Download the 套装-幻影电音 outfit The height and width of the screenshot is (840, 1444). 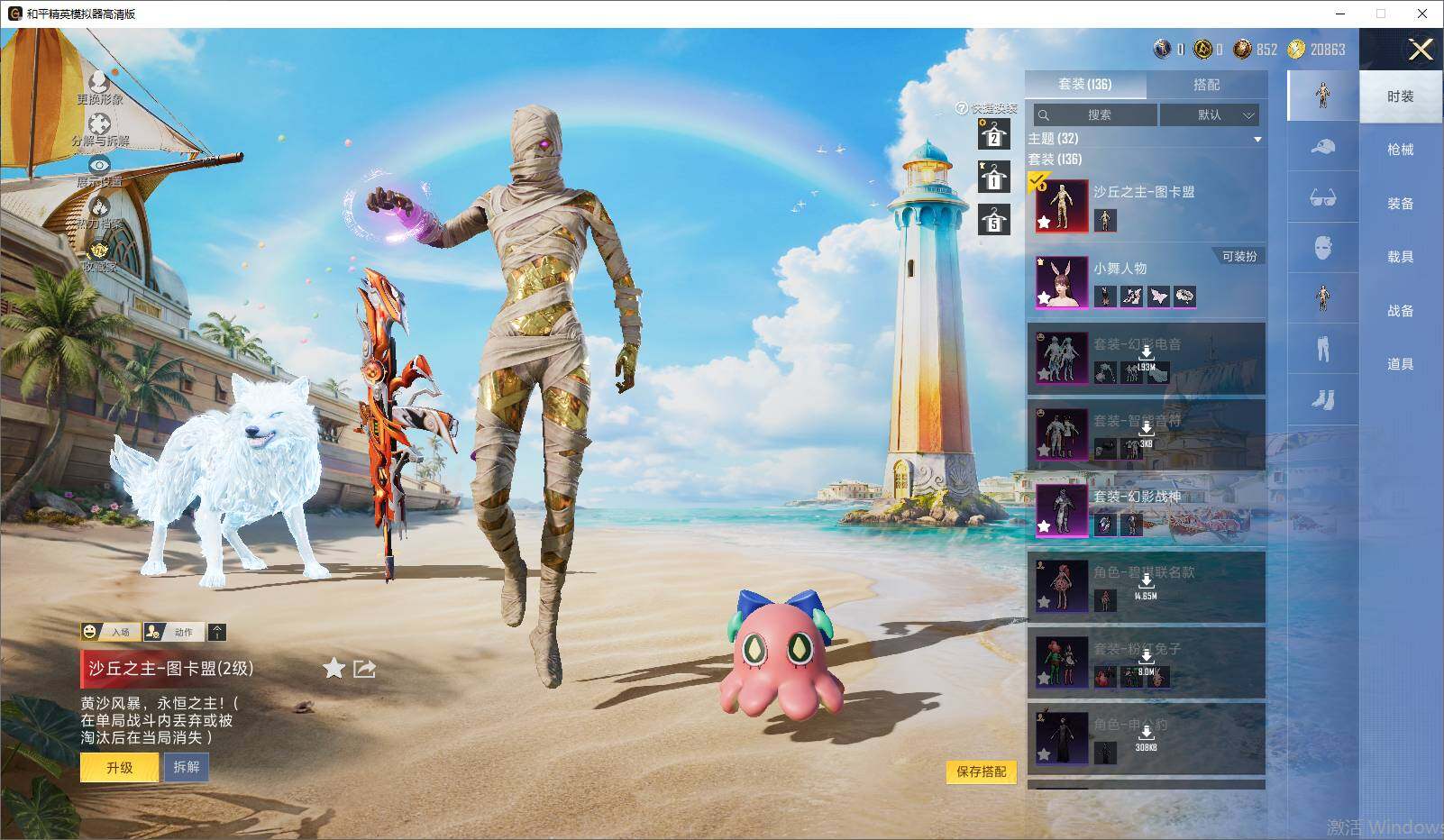1146,356
